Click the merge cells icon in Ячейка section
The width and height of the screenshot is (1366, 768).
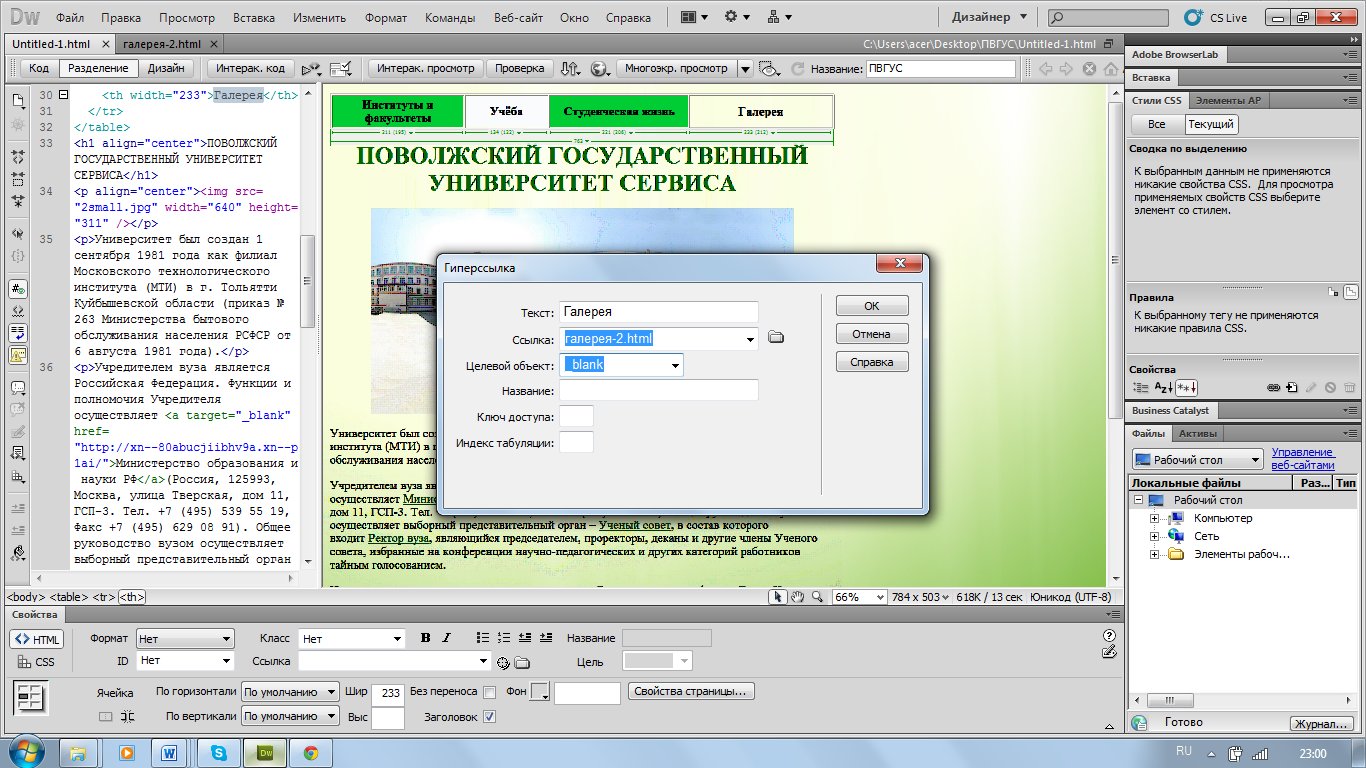click(x=106, y=716)
